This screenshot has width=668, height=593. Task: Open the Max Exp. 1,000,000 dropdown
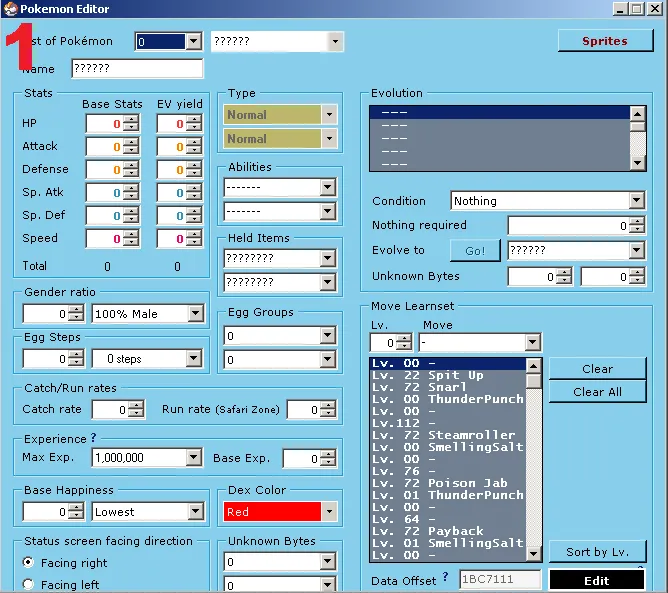tap(194, 458)
